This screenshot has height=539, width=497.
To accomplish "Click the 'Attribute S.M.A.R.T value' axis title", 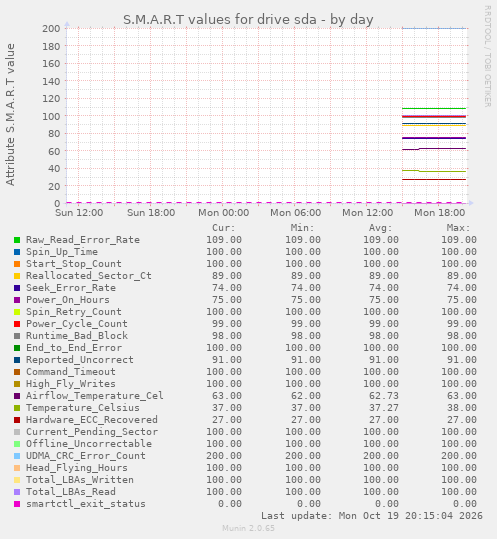I will coord(10,114).
